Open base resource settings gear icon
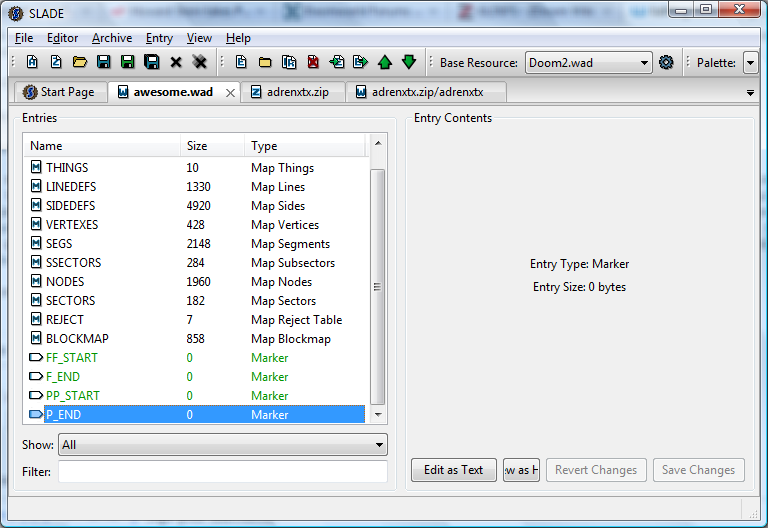This screenshot has height=528, width=768. pyautogui.click(x=666, y=62)
